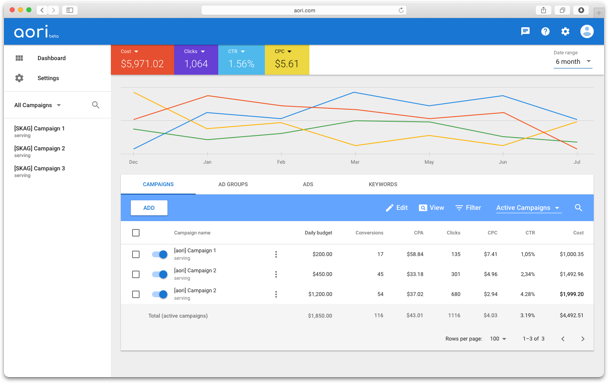Open a new Safari tab
This screenshot has width=608, height=383.
click(x=599, y=12)
